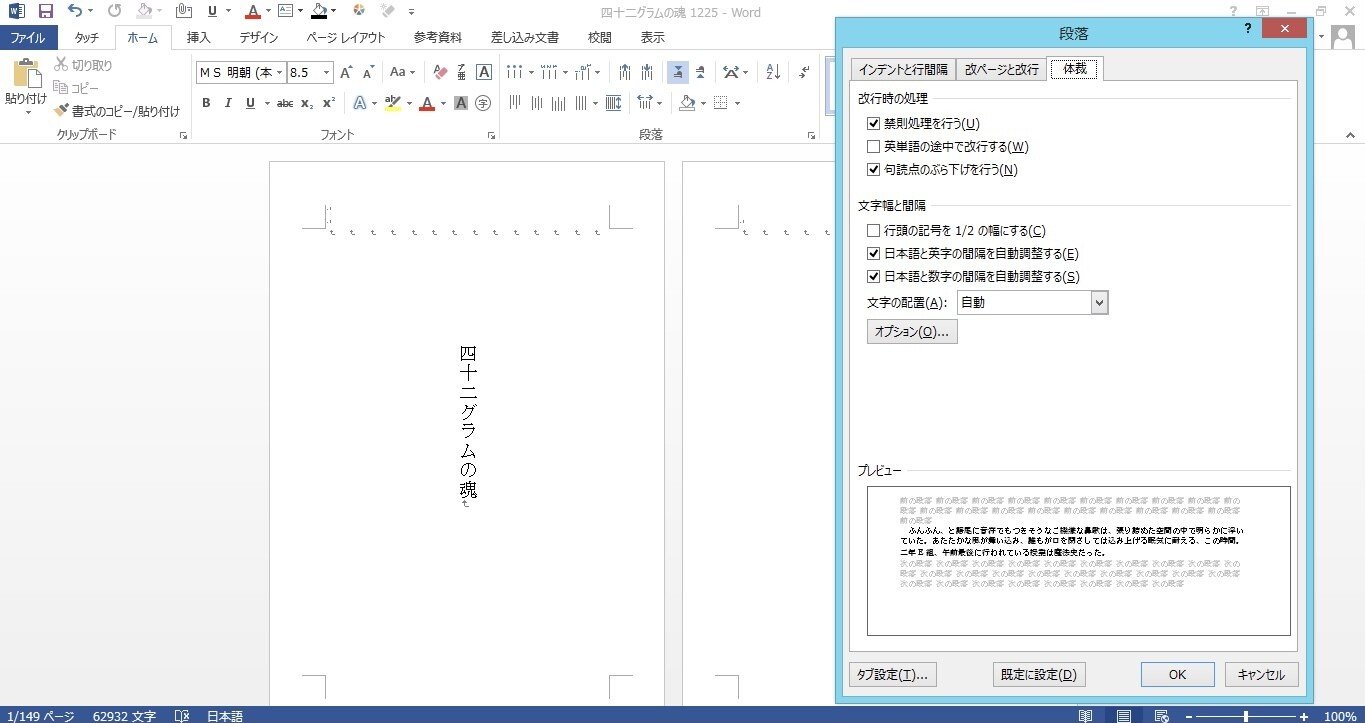Apply Subscript formatting

coord(307,103)
